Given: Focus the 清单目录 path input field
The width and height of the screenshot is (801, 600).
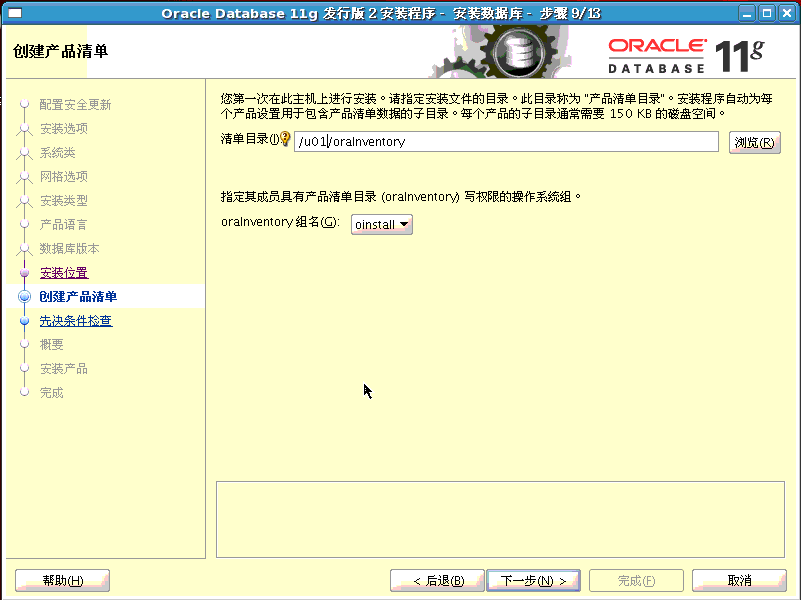Looking at the screenshot, I should 506,141.
